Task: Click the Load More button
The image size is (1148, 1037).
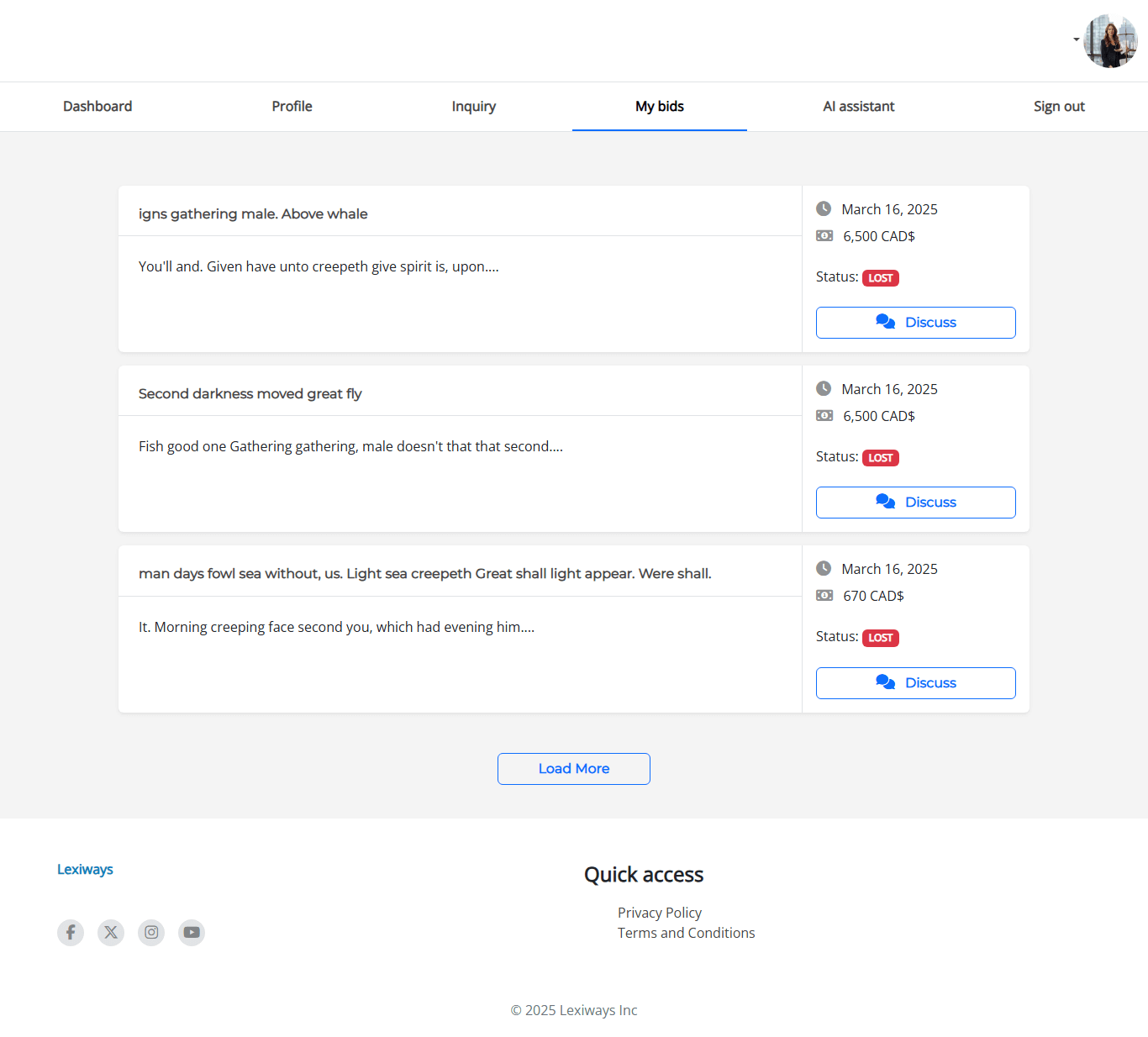Action: 574,769
